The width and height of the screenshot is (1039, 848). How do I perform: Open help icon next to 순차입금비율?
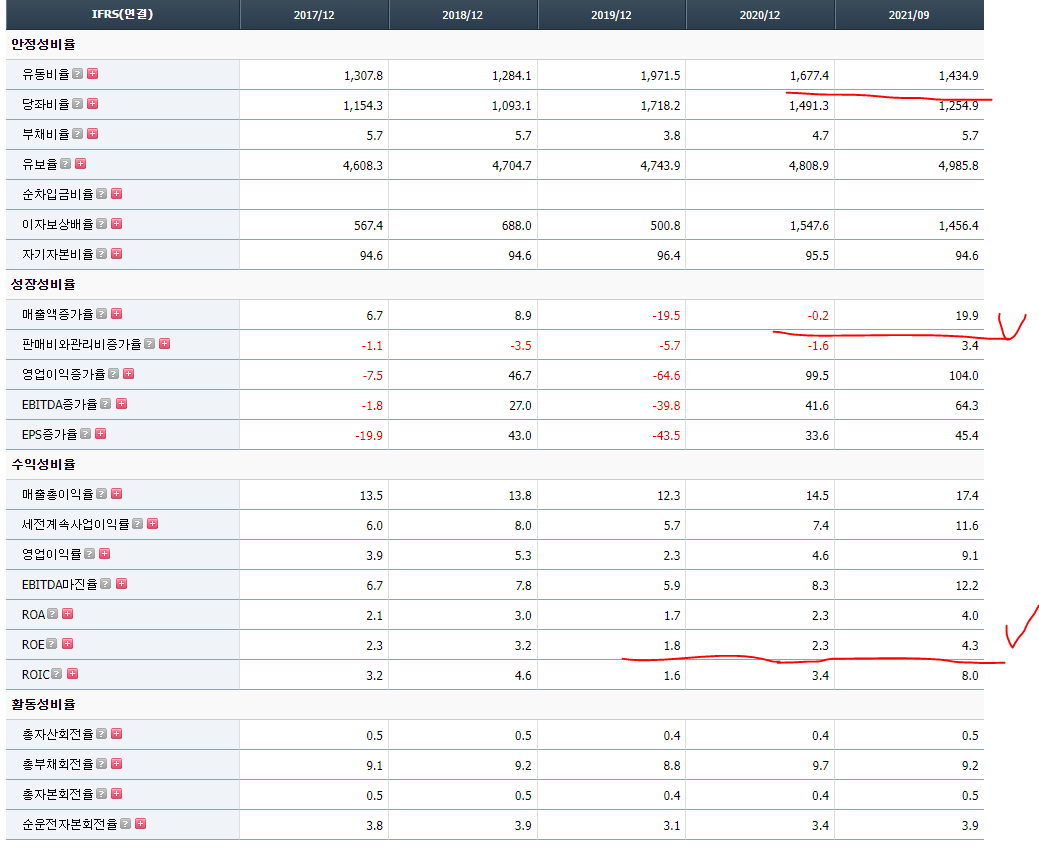(x=101, y=193)
